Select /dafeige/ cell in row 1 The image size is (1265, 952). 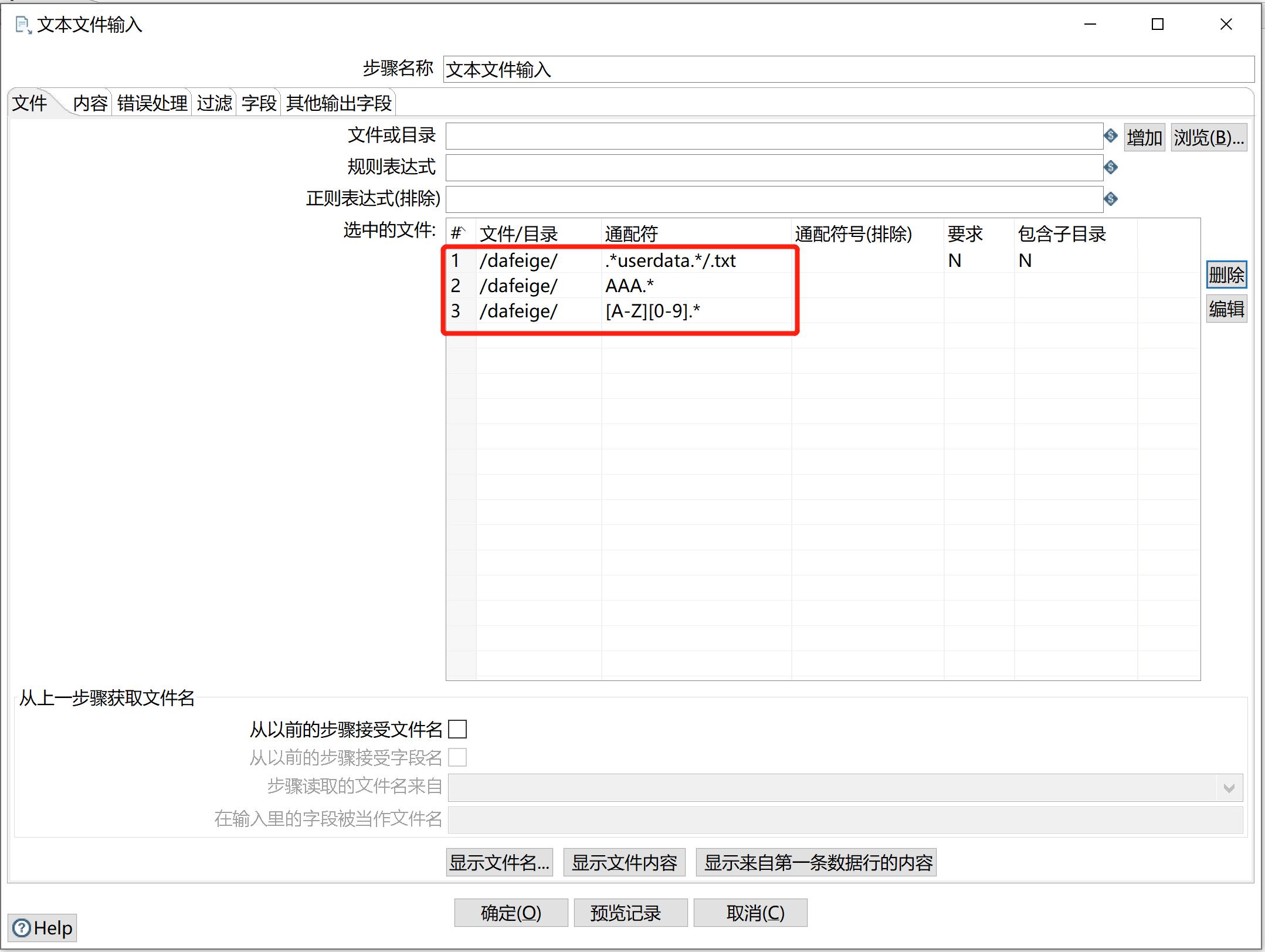538,260
